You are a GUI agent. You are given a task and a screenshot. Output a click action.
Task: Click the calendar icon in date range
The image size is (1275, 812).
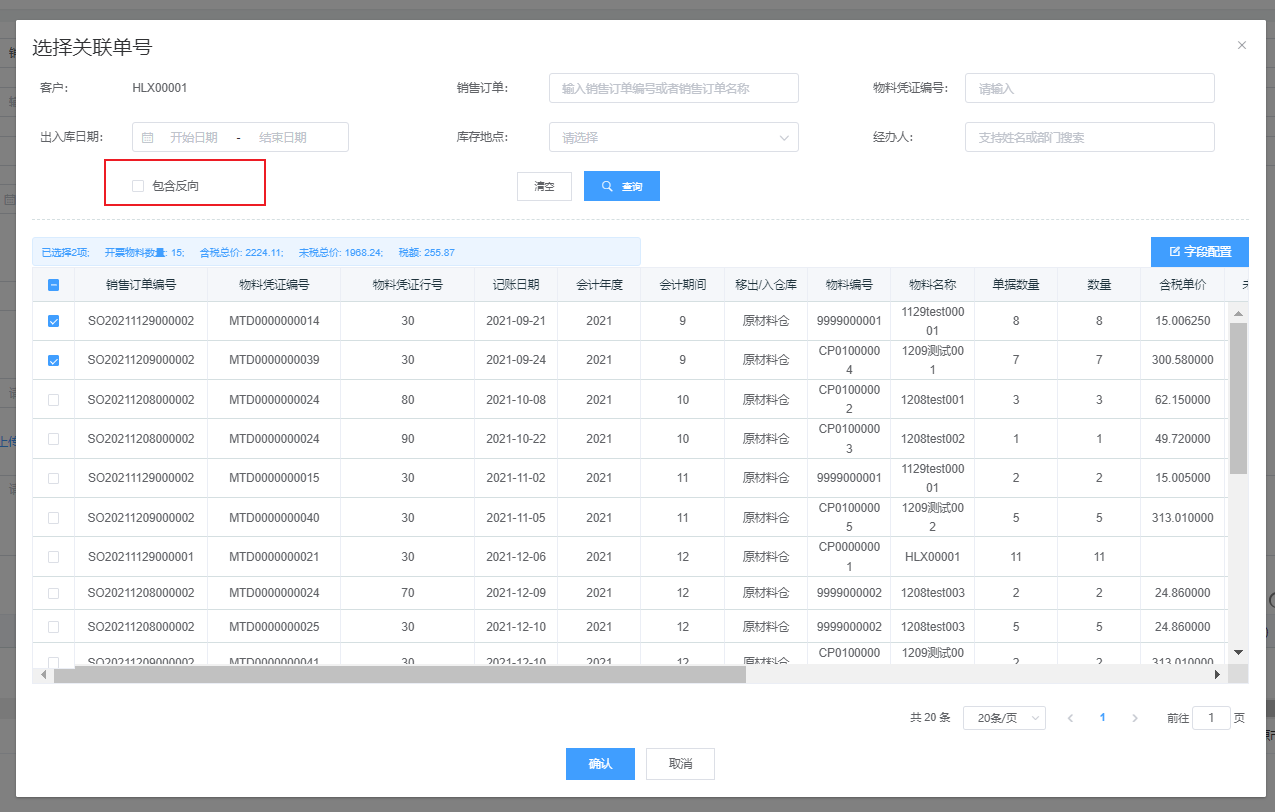[x=148, y=137]
